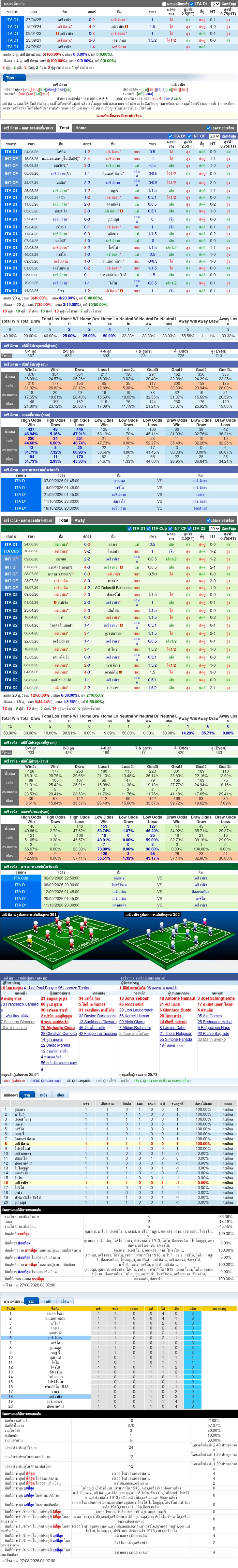Click the ITA Cup badge on the 16/08/26 row
The image size is (238, 1568).
[x=11, y=551]
